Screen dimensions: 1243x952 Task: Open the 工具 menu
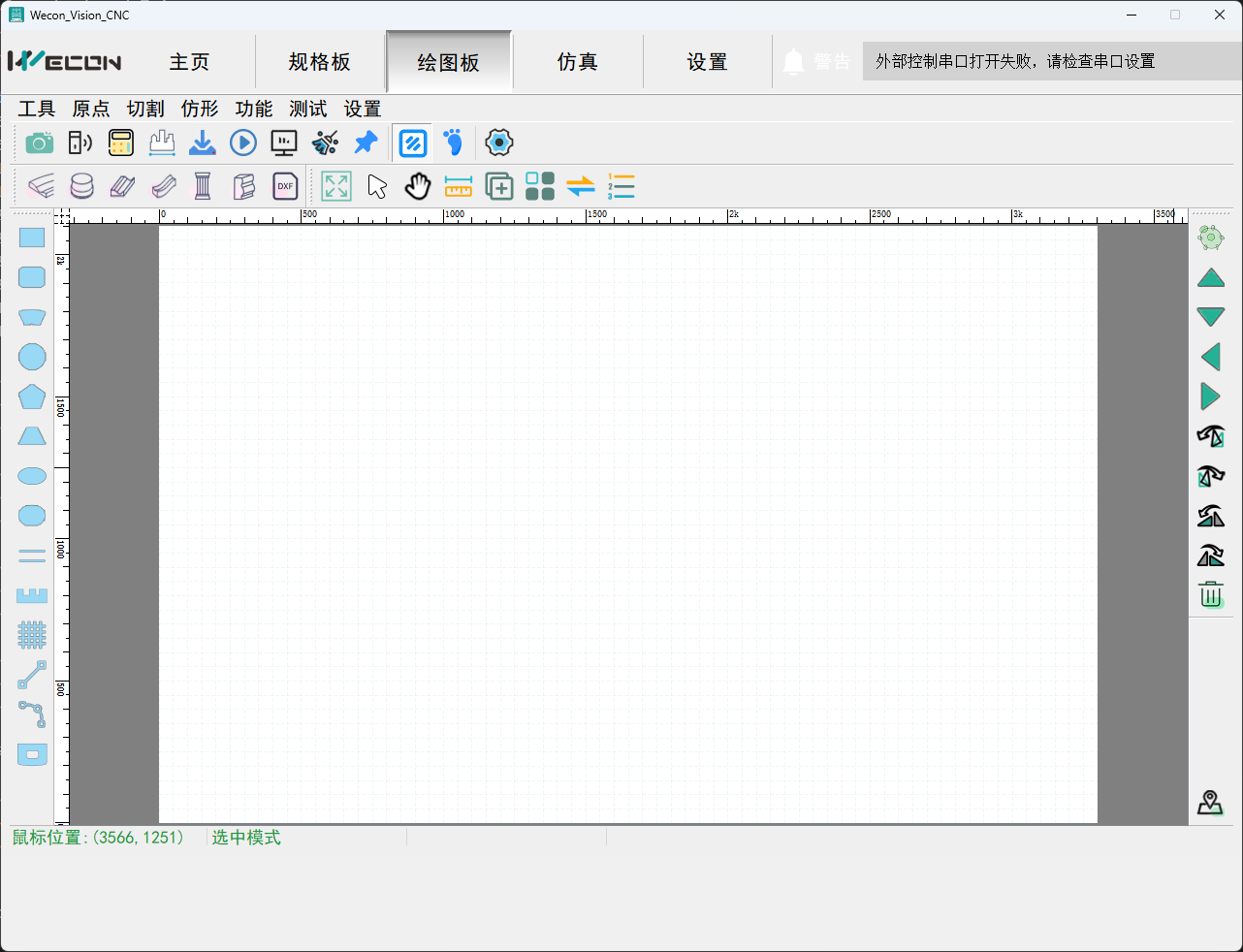[x=37, y=109]
